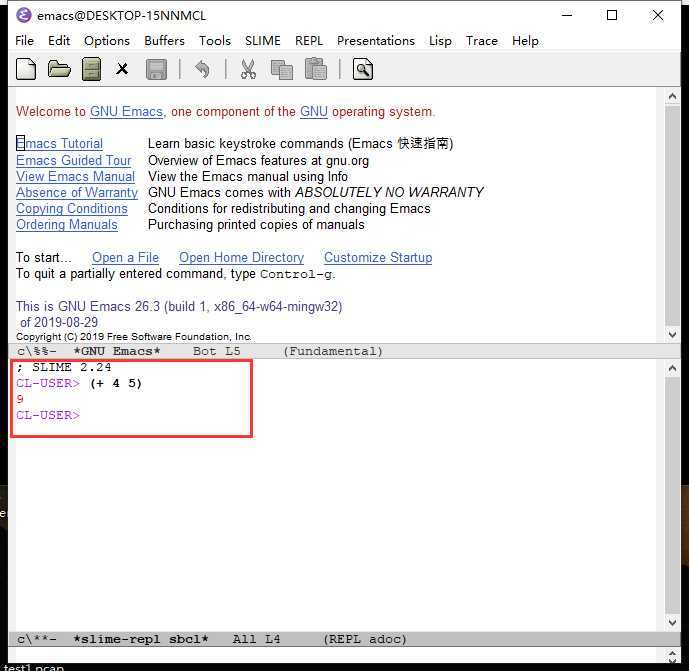Click the New File toolbar icon
Viewport: 689px width, 671px height.
pyautogui.click(x=26, y=69)
